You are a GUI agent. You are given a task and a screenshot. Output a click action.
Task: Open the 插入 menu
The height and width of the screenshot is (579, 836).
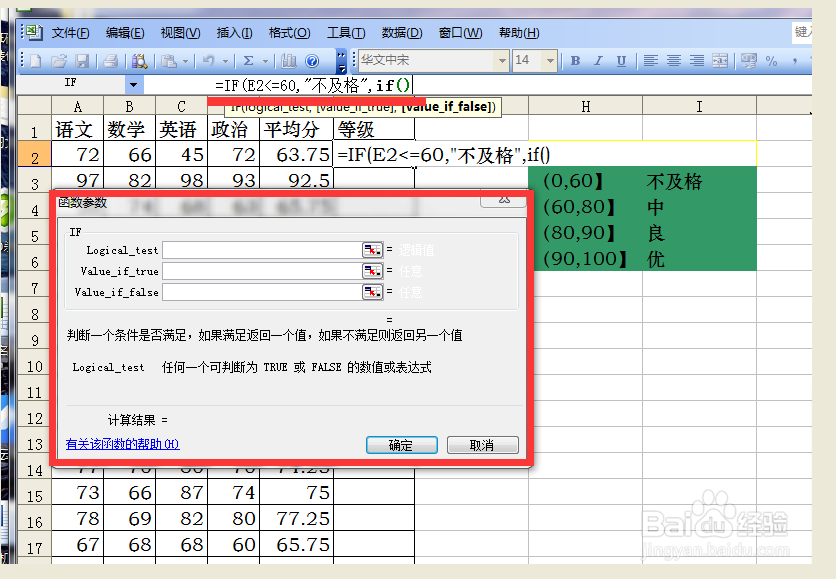pyautogui.click(x=234, y=32)
